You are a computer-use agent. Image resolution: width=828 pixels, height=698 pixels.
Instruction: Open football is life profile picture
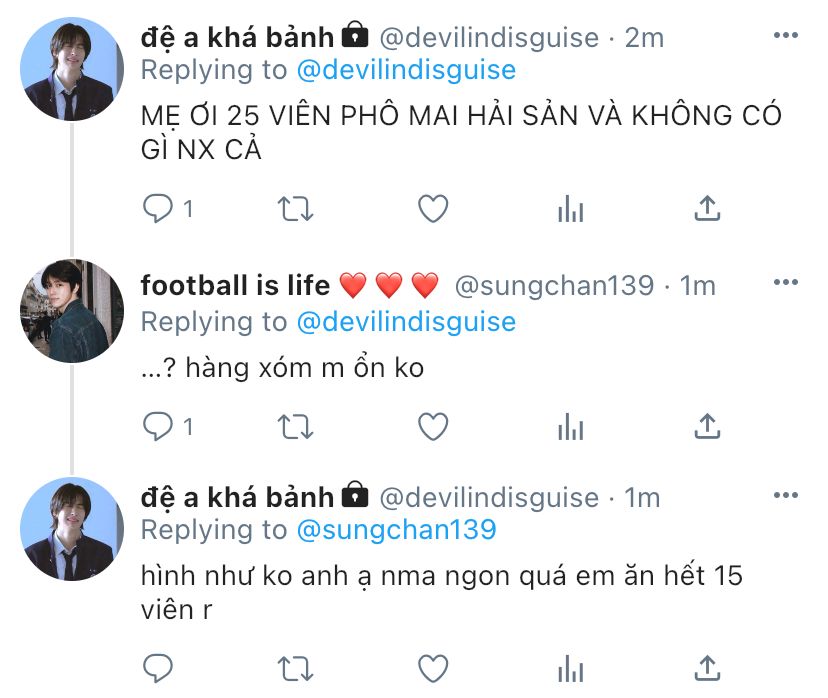coord(72,310)
